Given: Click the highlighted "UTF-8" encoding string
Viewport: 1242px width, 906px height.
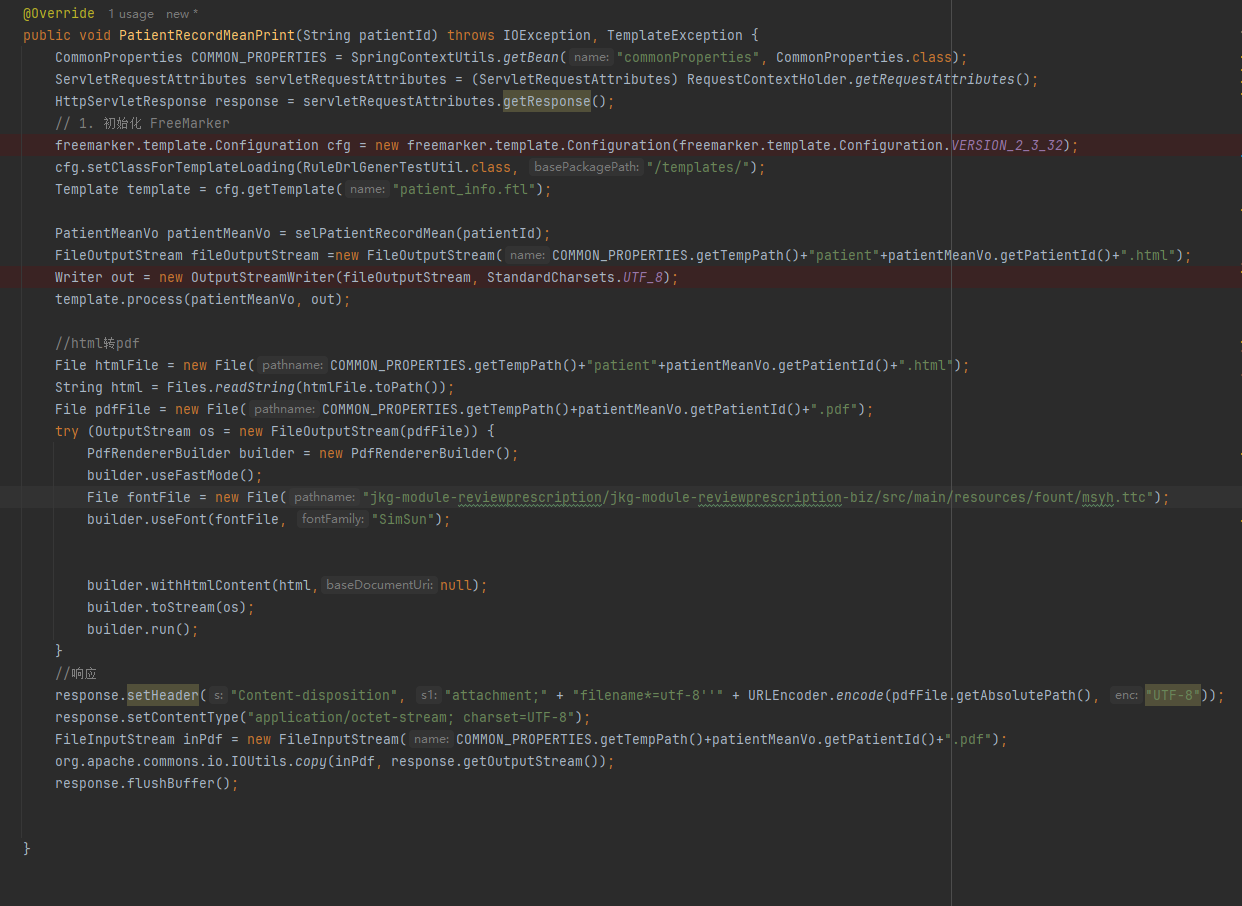Looking at the screenshot, I should click(x=1173, y=695).
